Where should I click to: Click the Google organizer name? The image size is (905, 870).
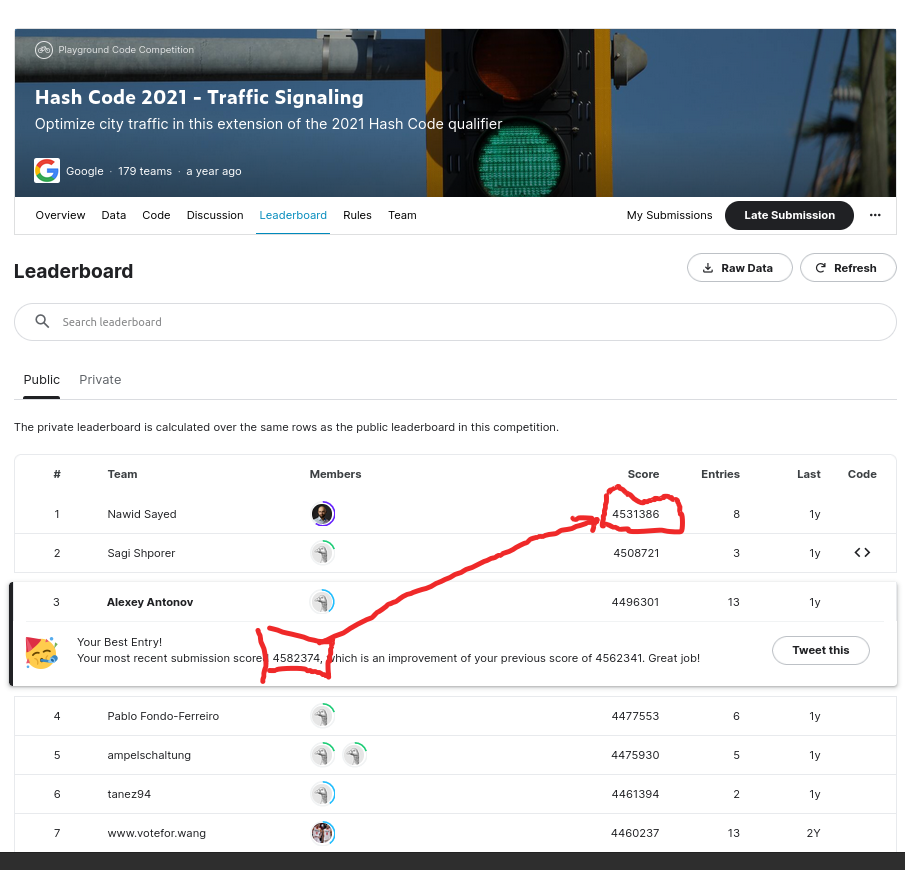[x=85, y=171]
